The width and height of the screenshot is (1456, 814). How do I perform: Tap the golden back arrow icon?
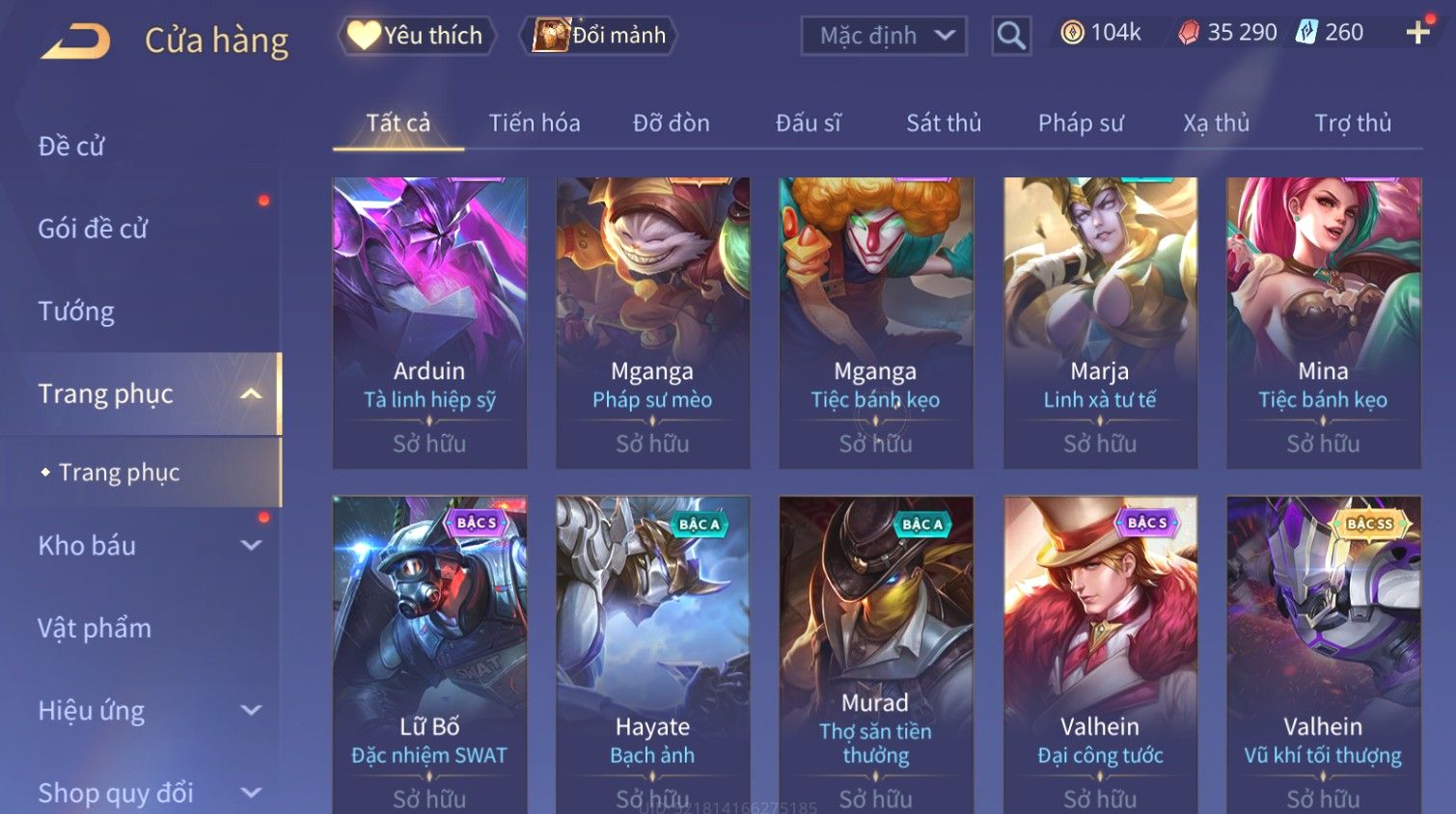click(x=75, y=41)
